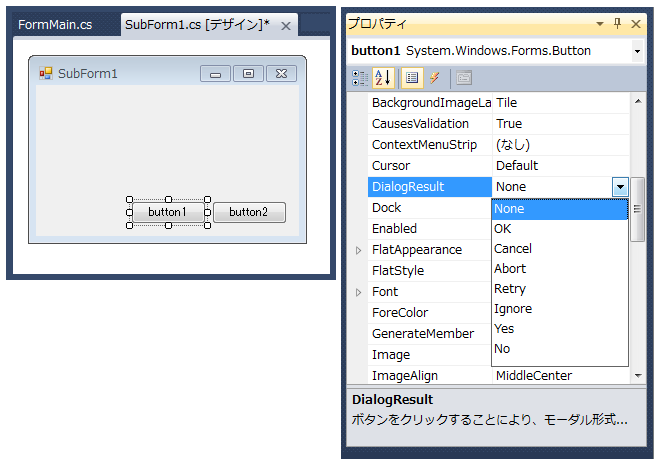
Task: Choose Yes in the DialogResult list
Action: pos(559,329)
